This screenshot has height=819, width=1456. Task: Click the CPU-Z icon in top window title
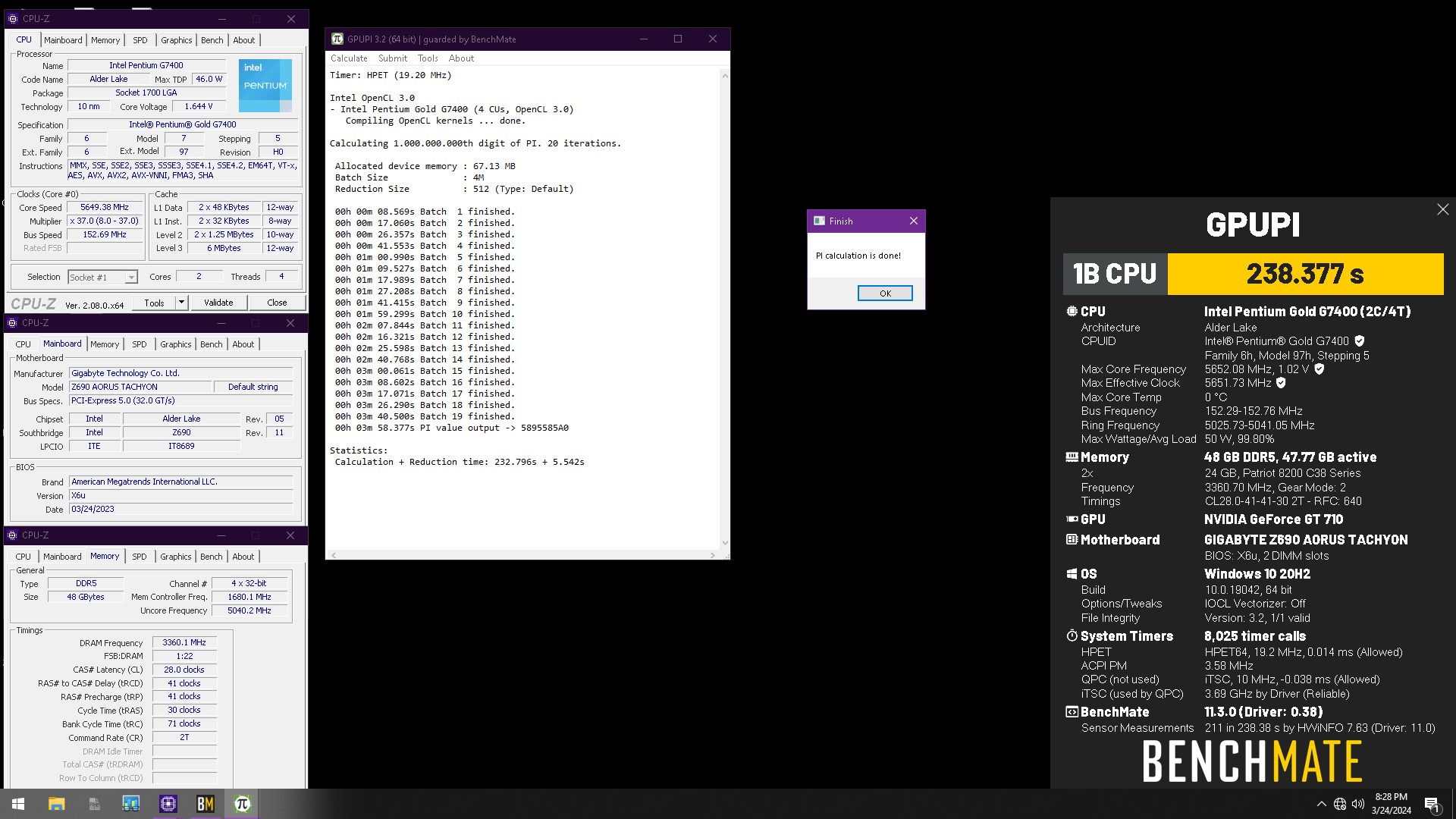coord(13,18)
